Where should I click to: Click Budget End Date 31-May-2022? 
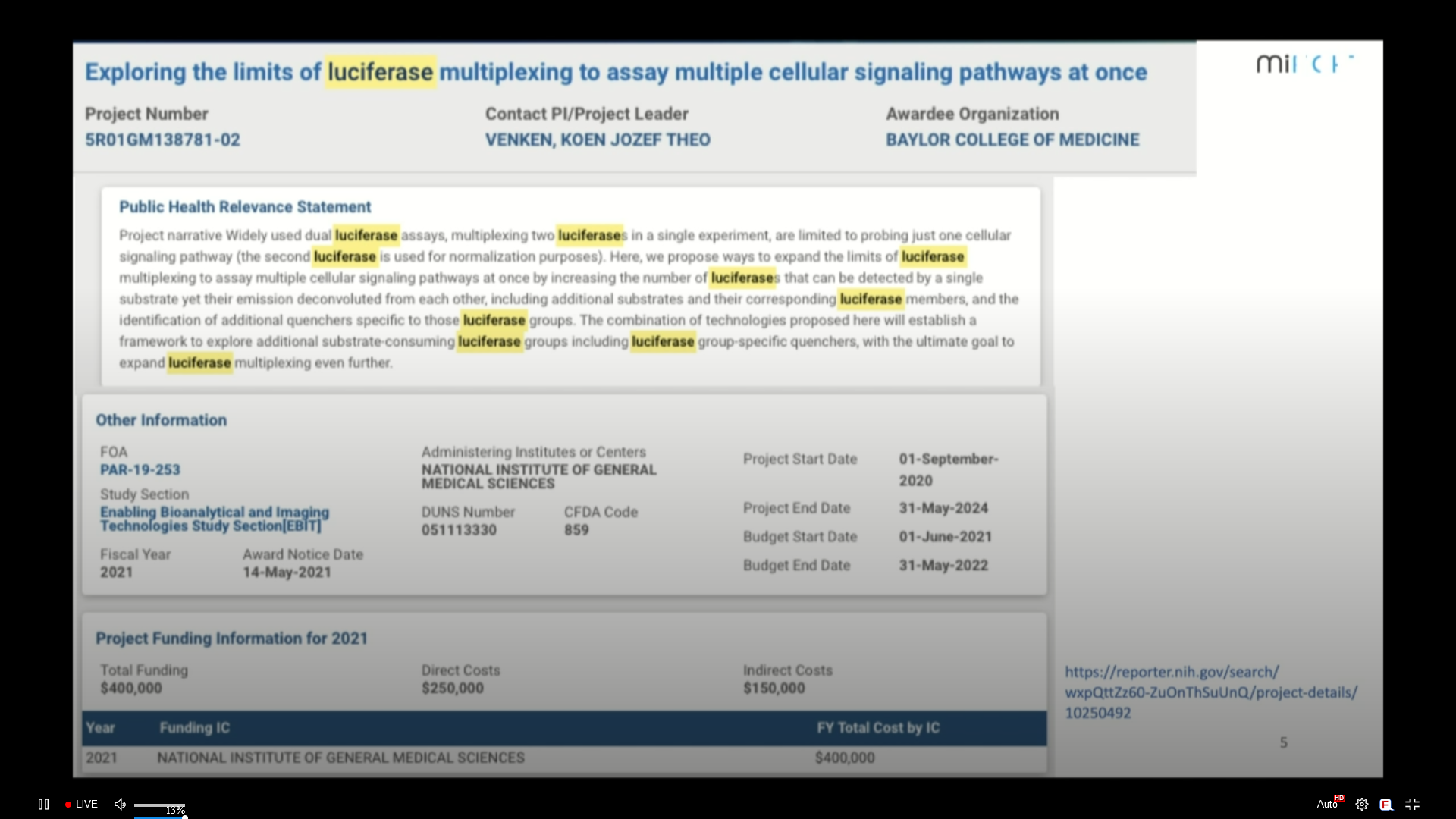click(943, 566)
